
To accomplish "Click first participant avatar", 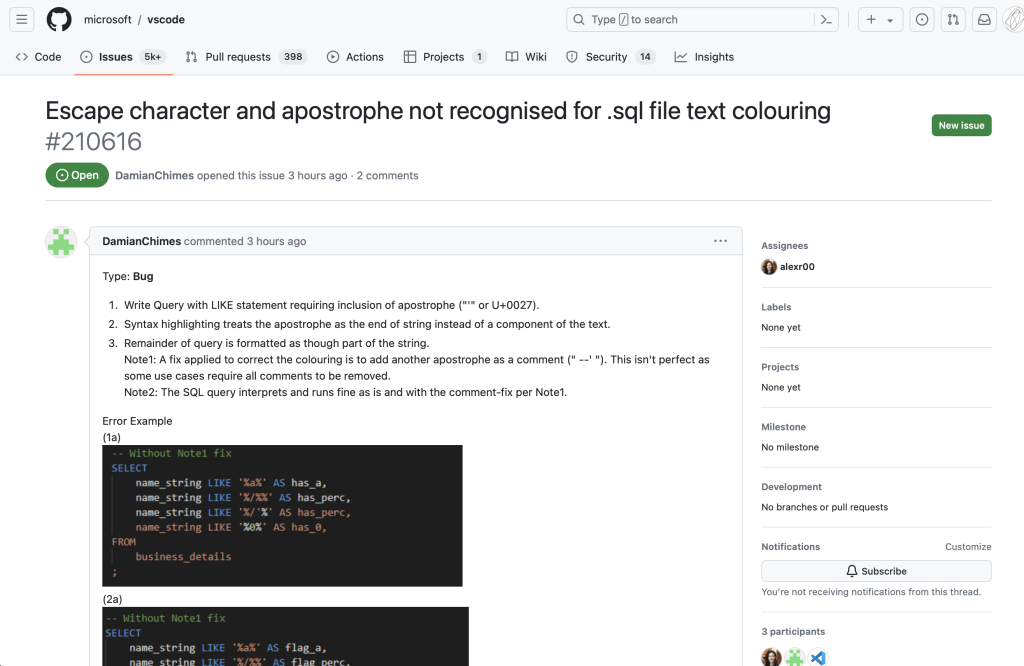I will (771, 657).
